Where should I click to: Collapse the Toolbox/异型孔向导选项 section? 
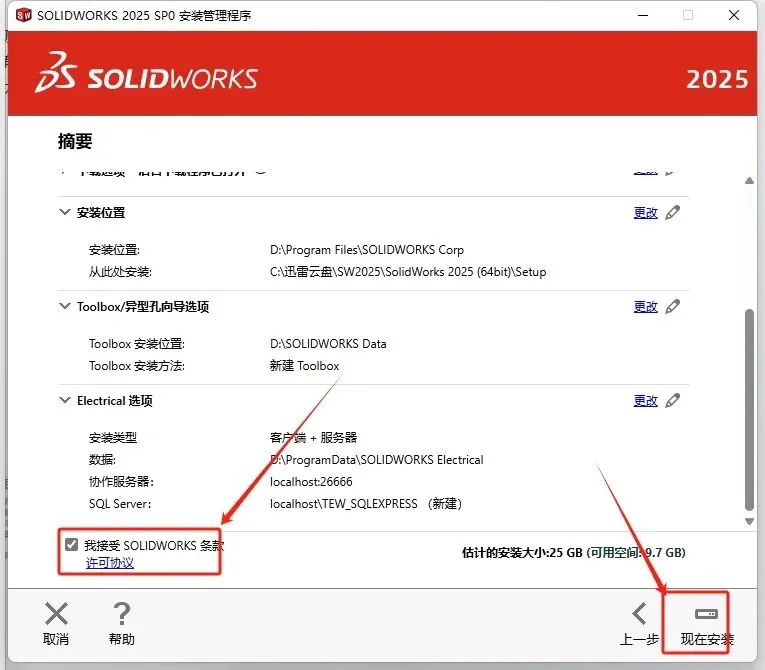click(64, 306)
